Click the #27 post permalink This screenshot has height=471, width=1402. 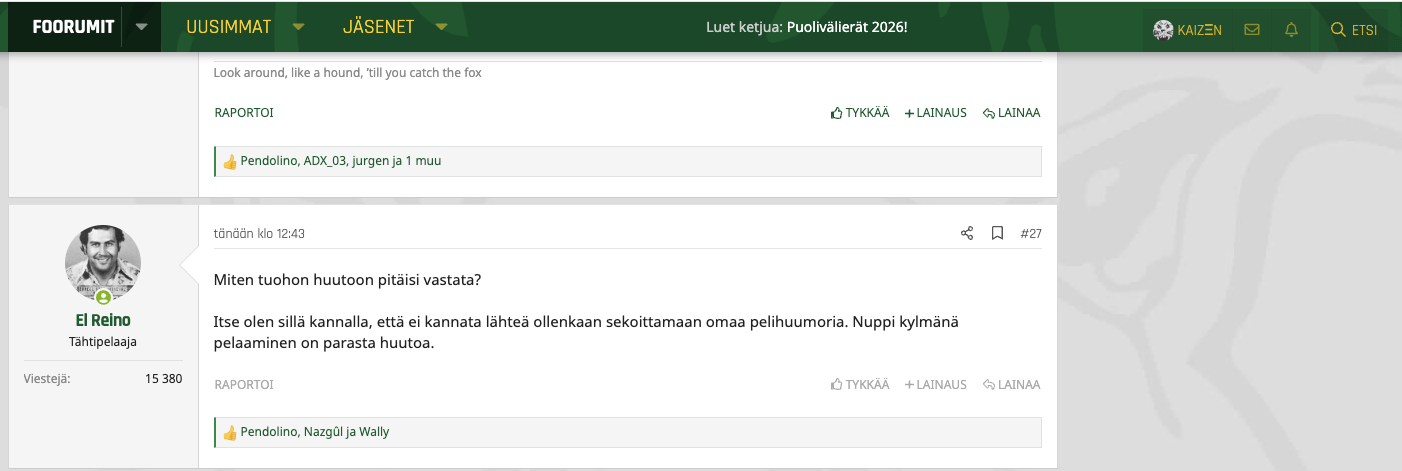click(1030, 233)
